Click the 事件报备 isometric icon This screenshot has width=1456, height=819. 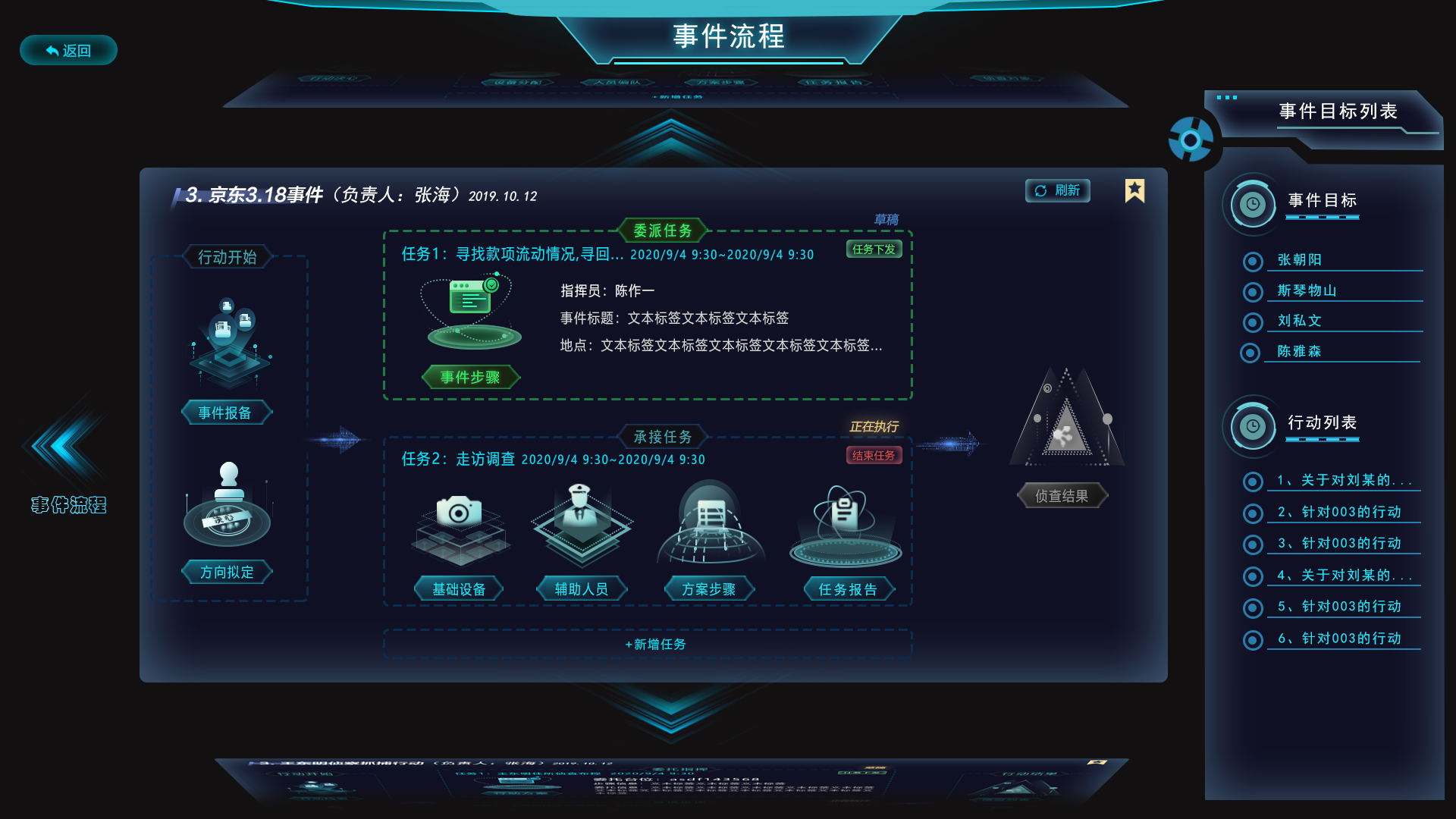tap(229, 343)
